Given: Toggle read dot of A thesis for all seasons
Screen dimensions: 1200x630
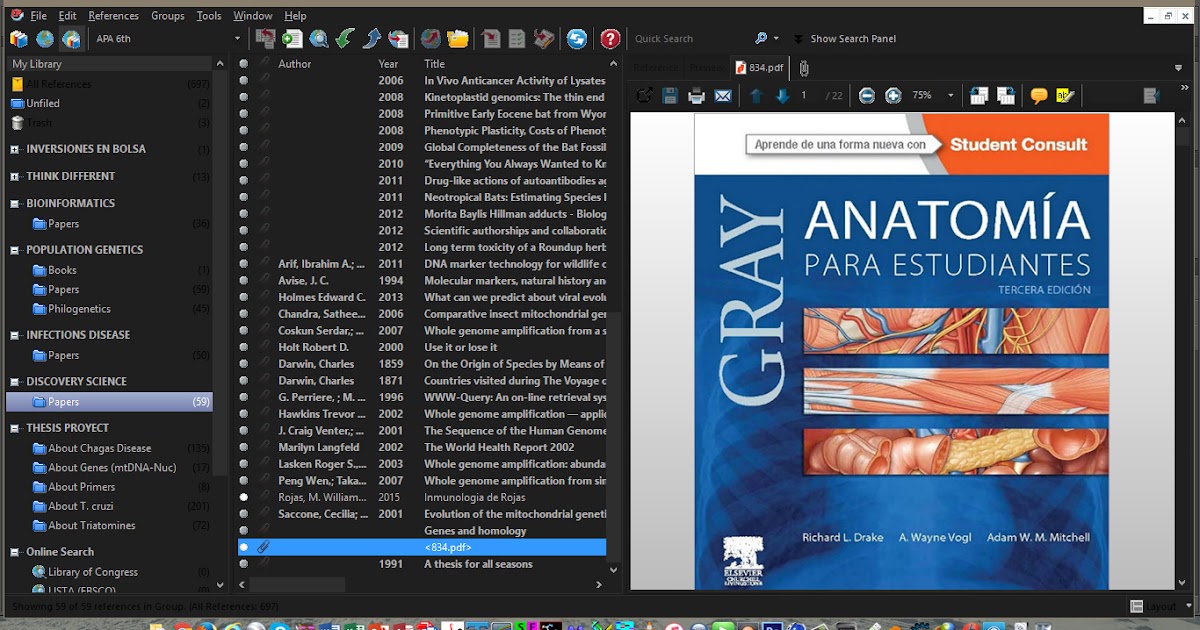Looking at the screenshot, I should point(244,564).
